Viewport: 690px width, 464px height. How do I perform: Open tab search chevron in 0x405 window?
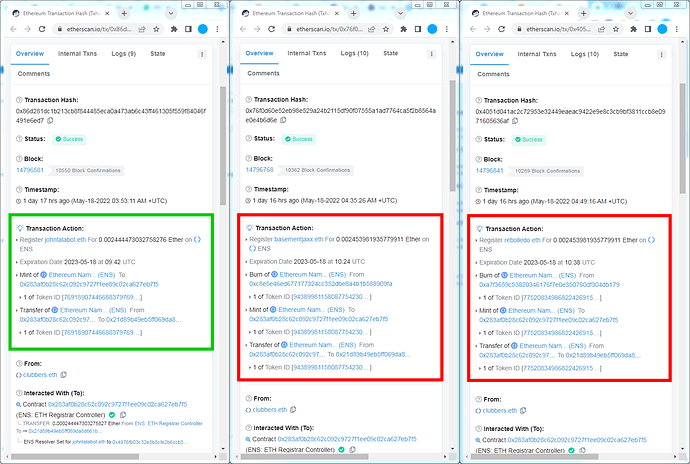coord(631,13)
